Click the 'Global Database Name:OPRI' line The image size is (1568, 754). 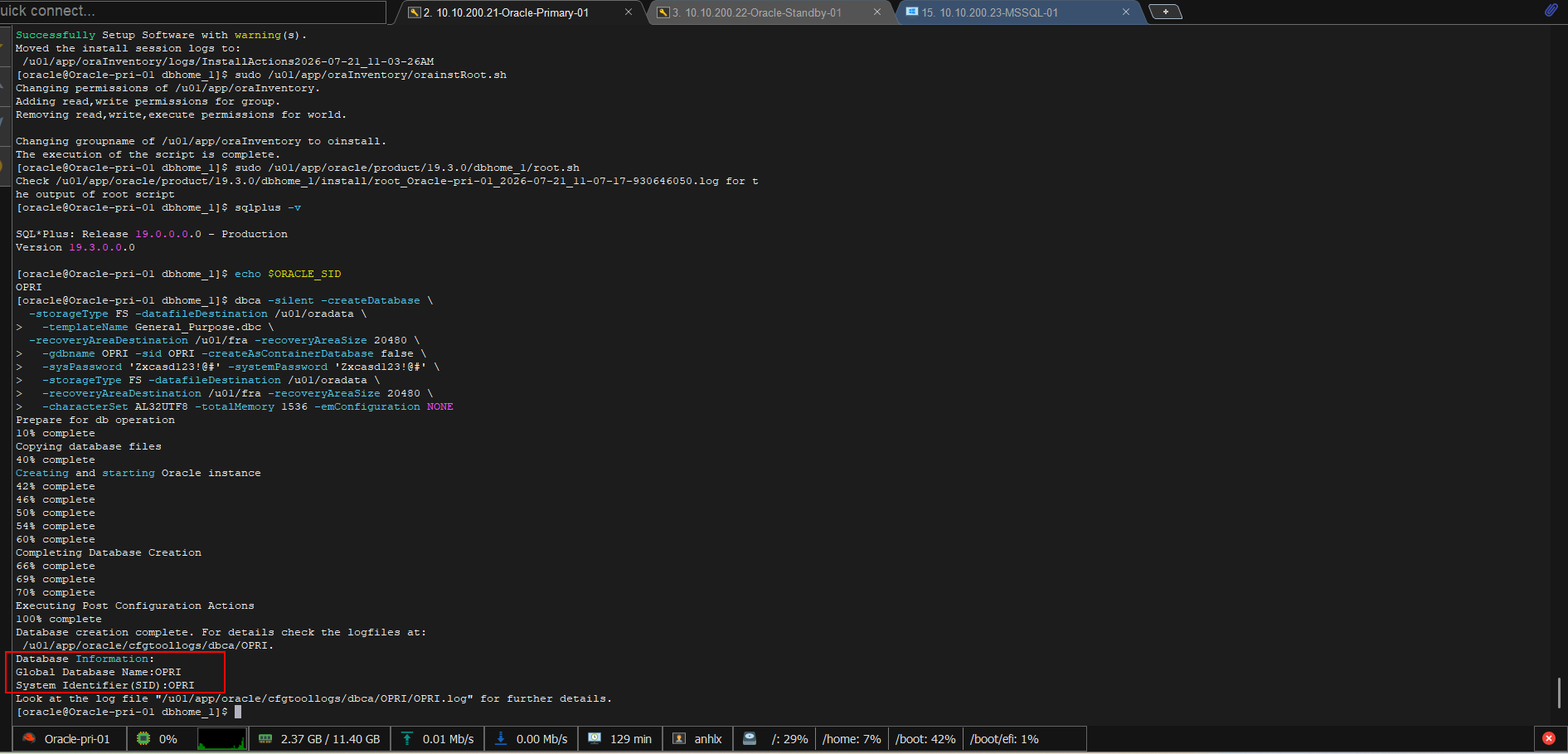tap(98, 672)
